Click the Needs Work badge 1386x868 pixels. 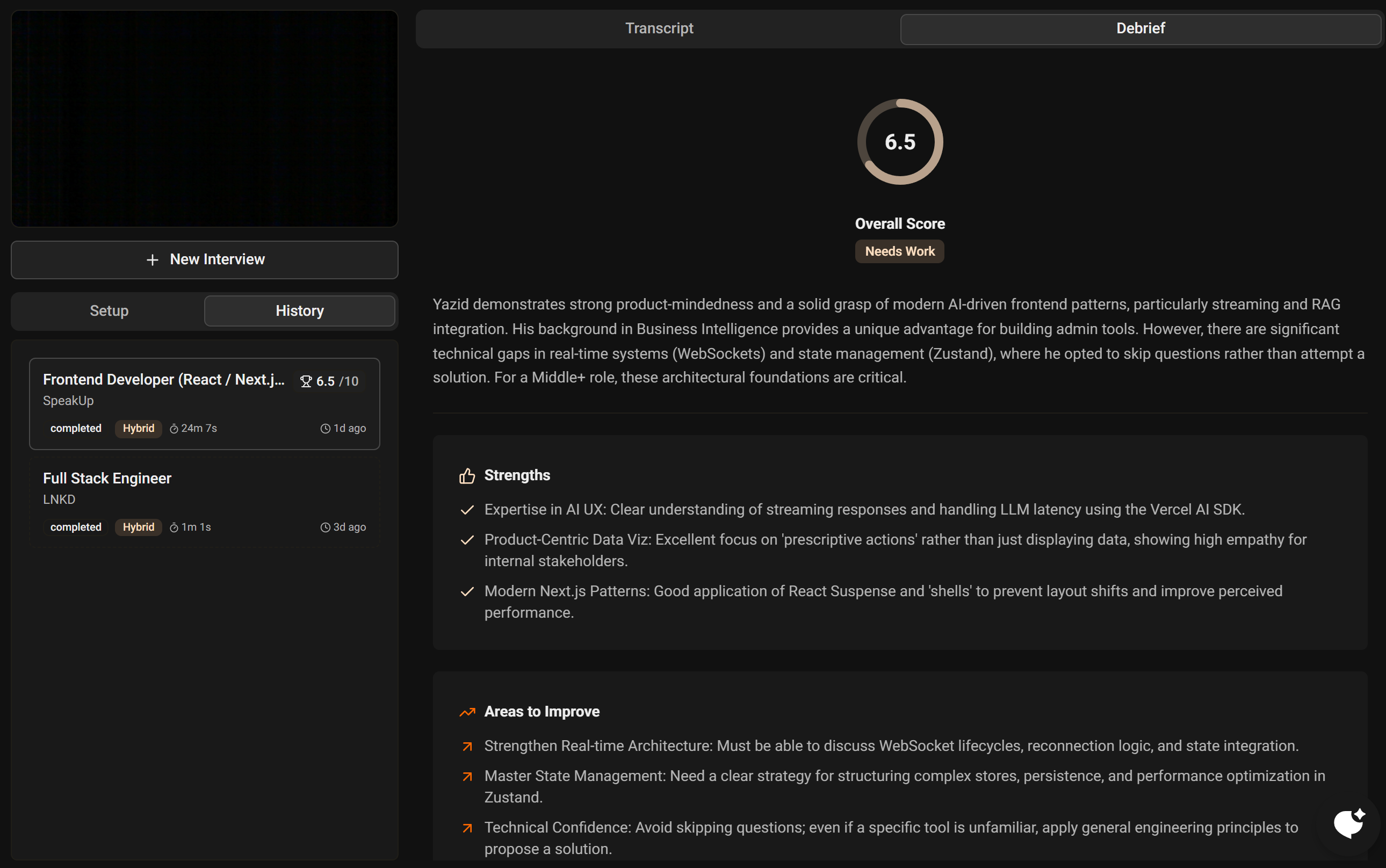pos(899,251)
